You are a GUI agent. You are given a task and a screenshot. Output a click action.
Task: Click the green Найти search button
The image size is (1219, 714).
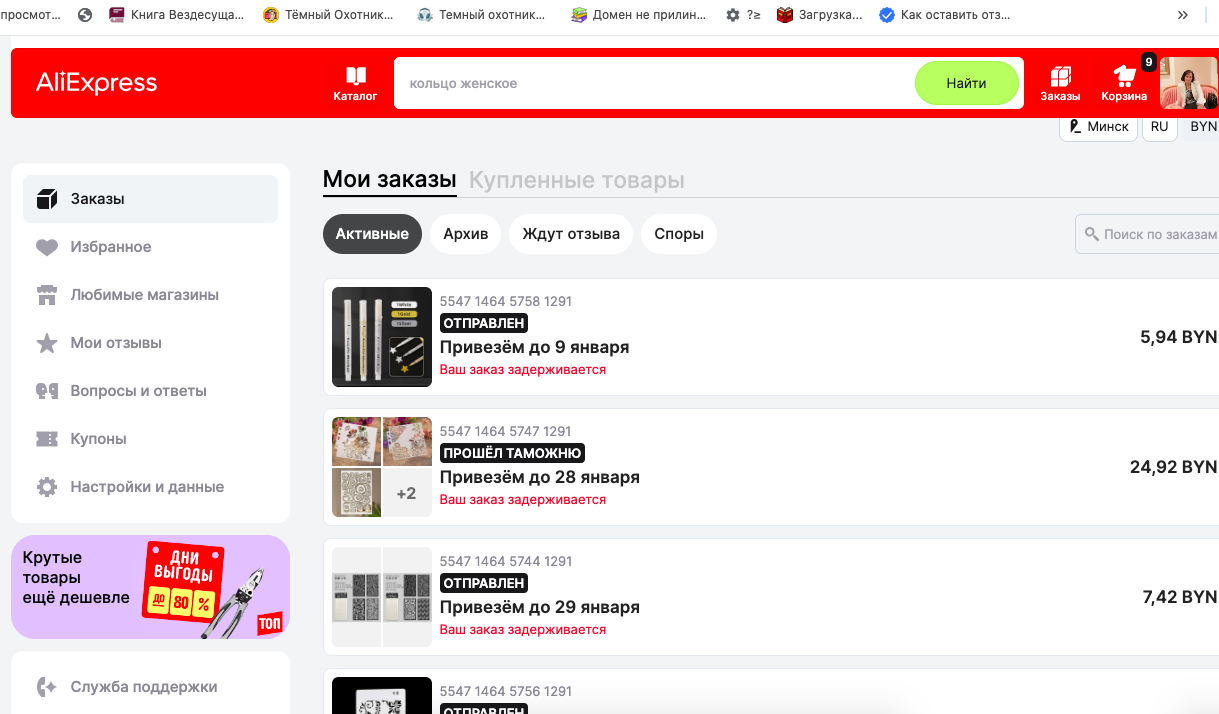click(x=966, y=83)
